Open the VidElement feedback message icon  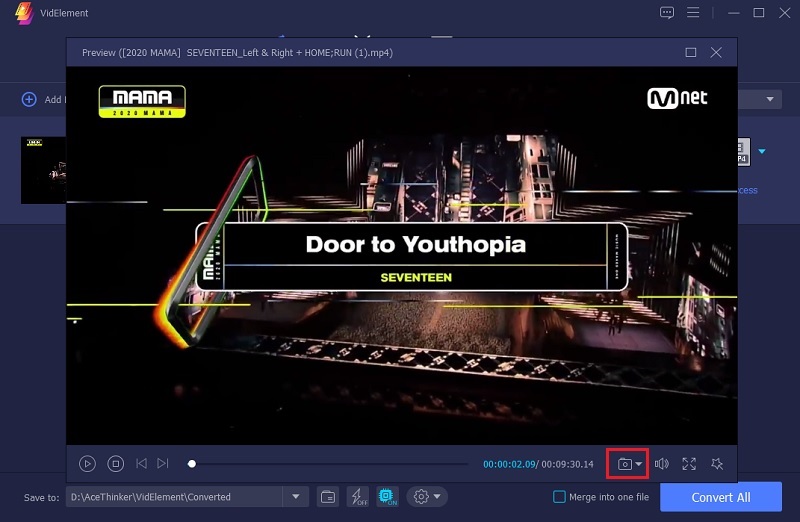click(x=667, y=12)
